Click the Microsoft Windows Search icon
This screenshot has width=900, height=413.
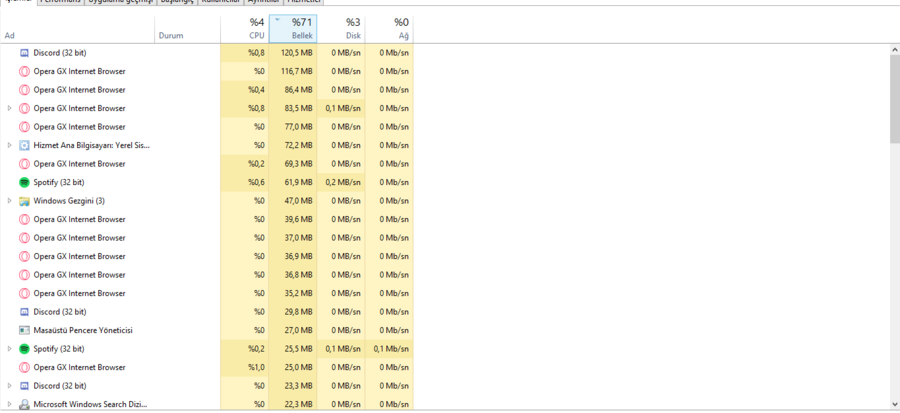pos(25,404)
